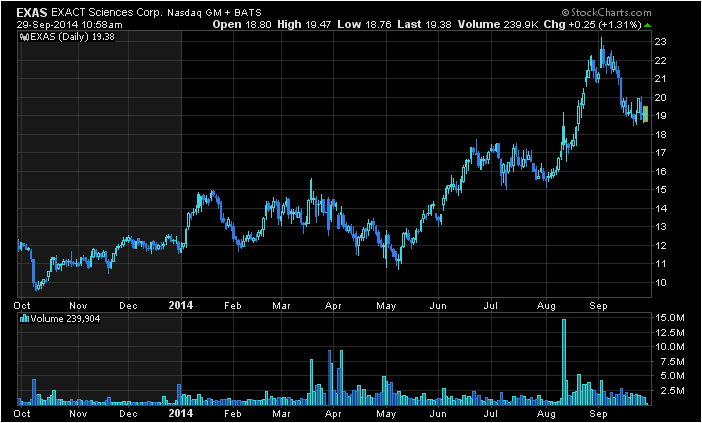Click the Dec label under the price chart
This screenshot has height=423, width=702.
click(x=128, y=306)
